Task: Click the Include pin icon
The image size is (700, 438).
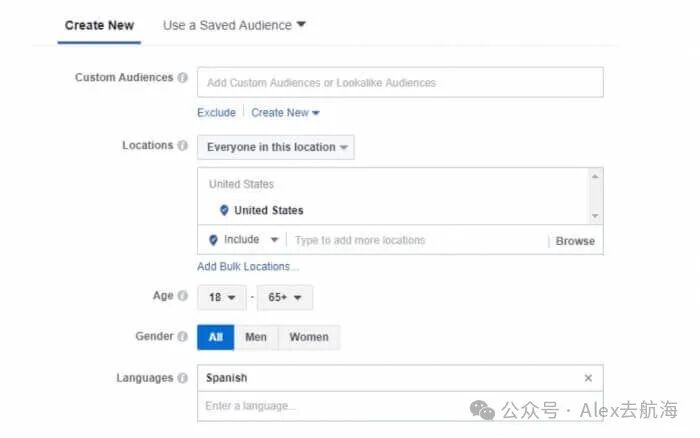Action: (x=213, y=240)
